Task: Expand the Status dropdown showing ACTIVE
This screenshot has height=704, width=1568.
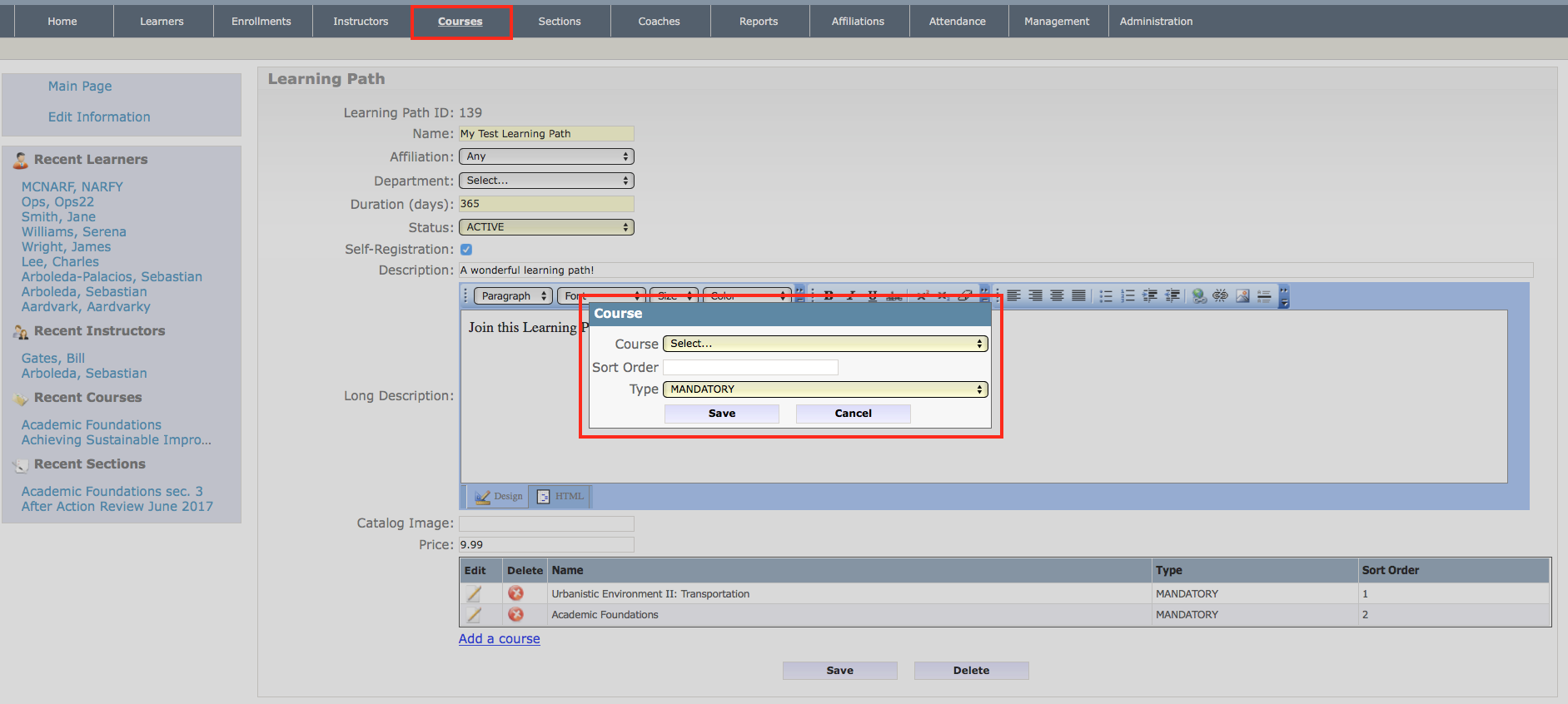Action: 546,227
